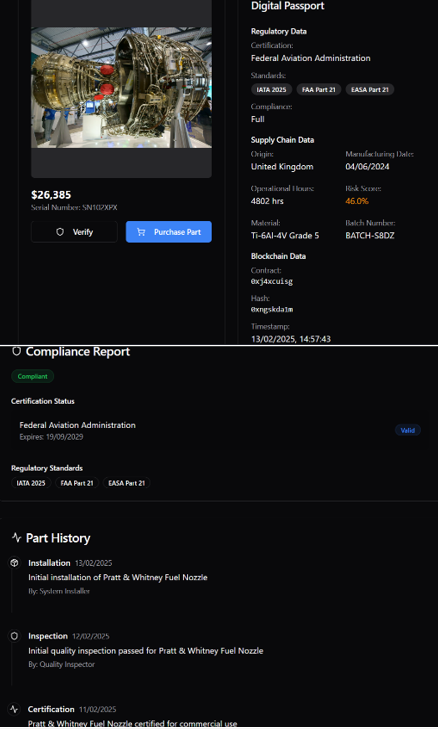Click the Regulatory Standards label
This screenshot has height=729, width=438.
(47, 468)
